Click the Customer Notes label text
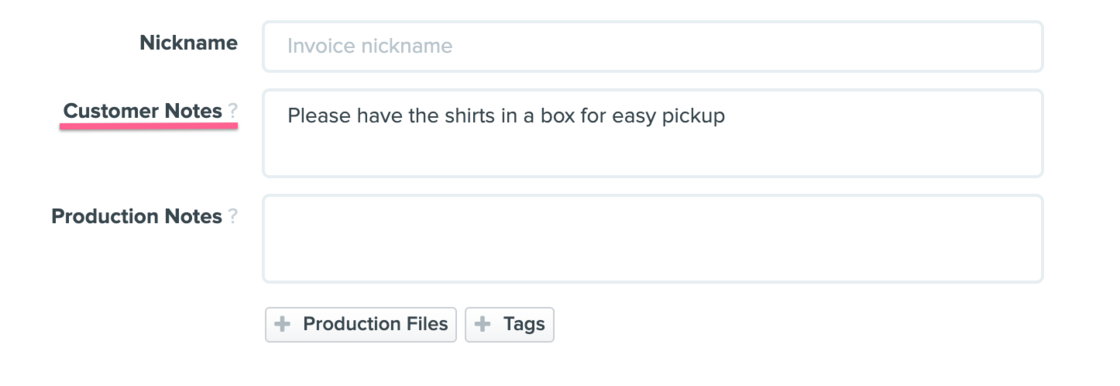This screenshot has width=1120, height=386. click(143, 112)
